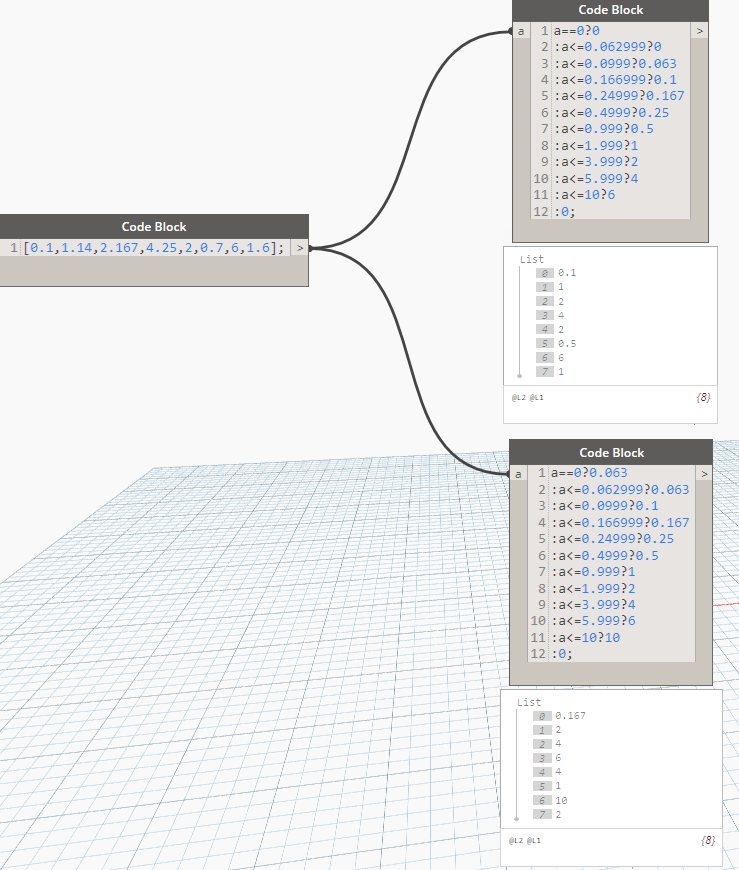Screen dimensions: 739x870
Task: Click code line :a<=1.999?1
Action: [x=596, y=145]
